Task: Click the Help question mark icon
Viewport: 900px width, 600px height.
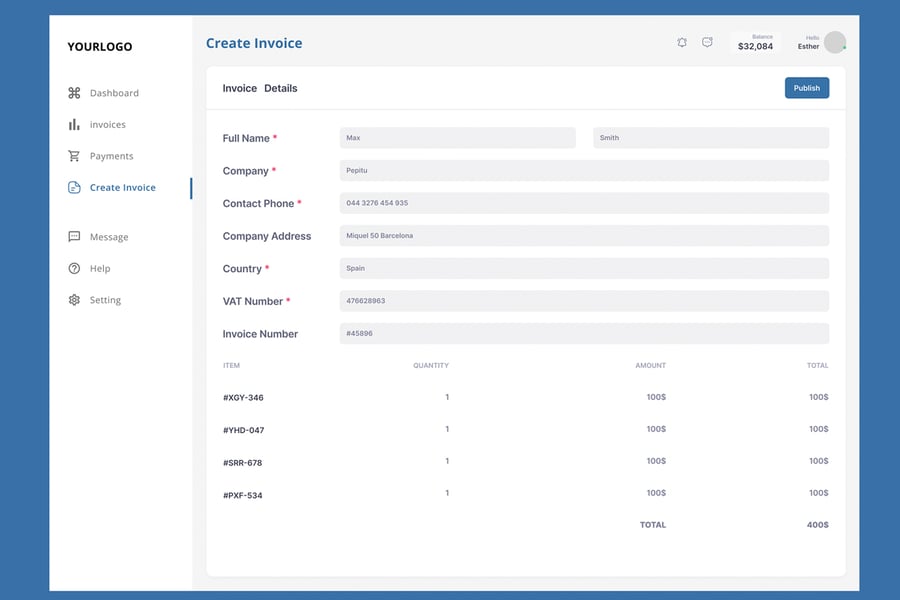Action: tap(74, 269)
